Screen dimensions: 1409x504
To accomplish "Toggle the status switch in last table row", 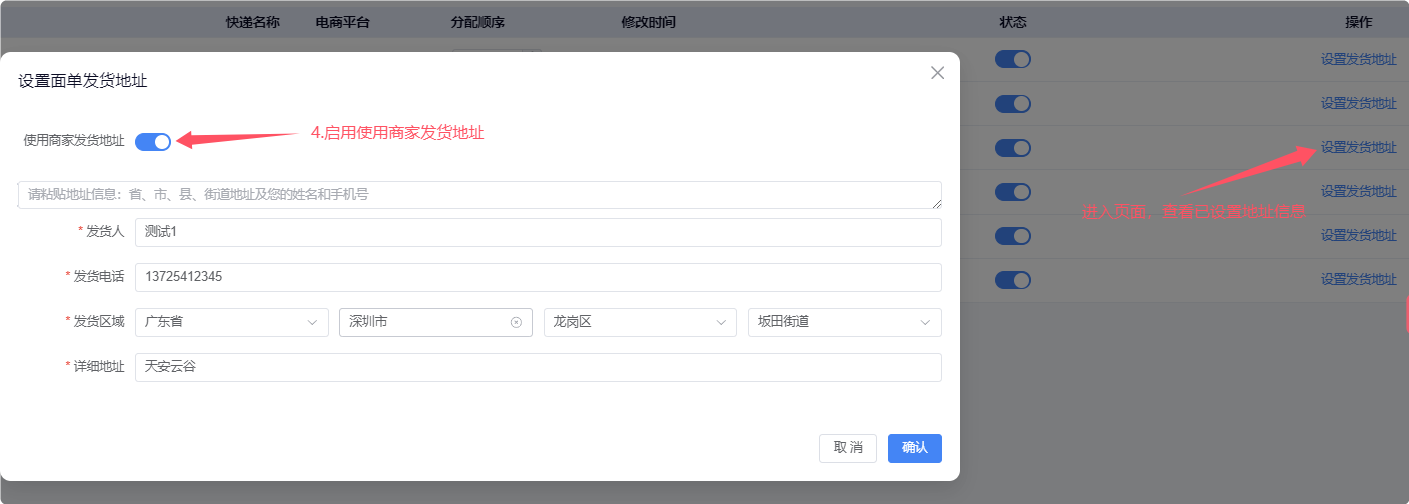I will point(1012,279).
